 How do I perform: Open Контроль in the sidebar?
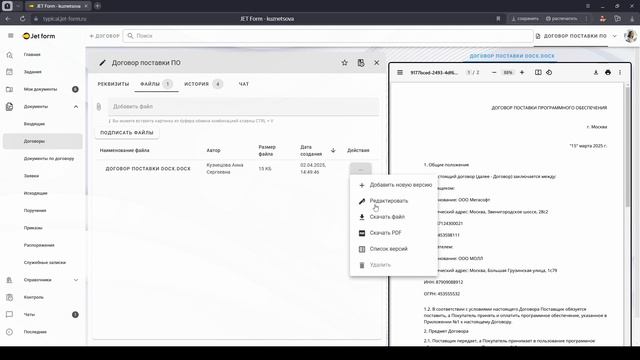pyautogui.click(x=33, y=297)
